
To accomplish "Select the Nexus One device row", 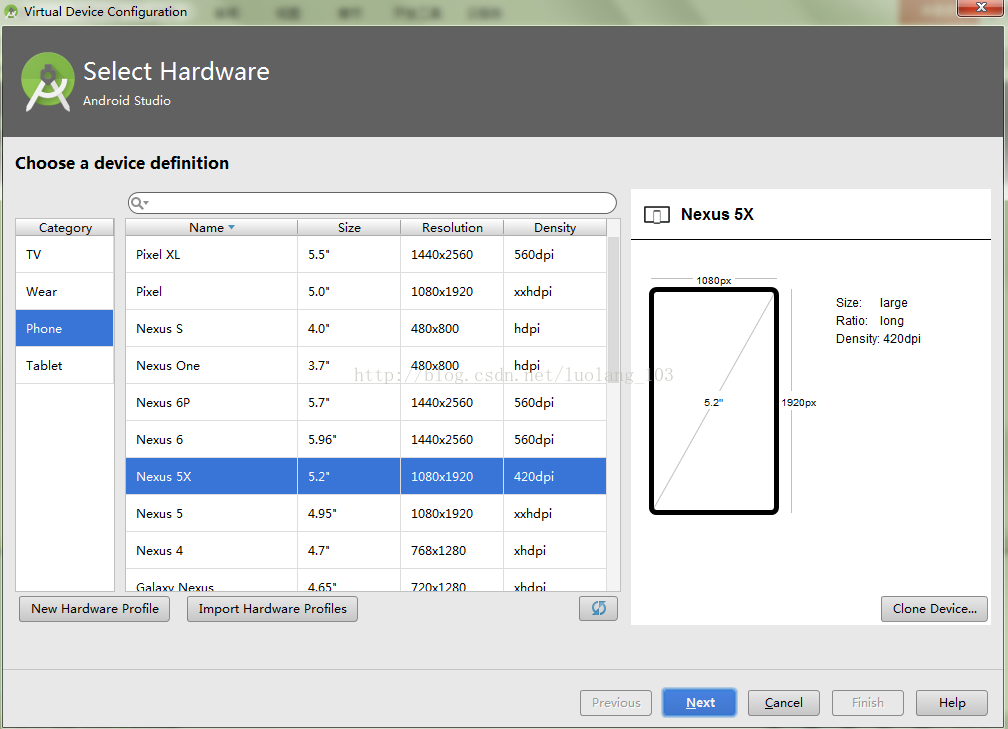I will (x=366, y=366).
